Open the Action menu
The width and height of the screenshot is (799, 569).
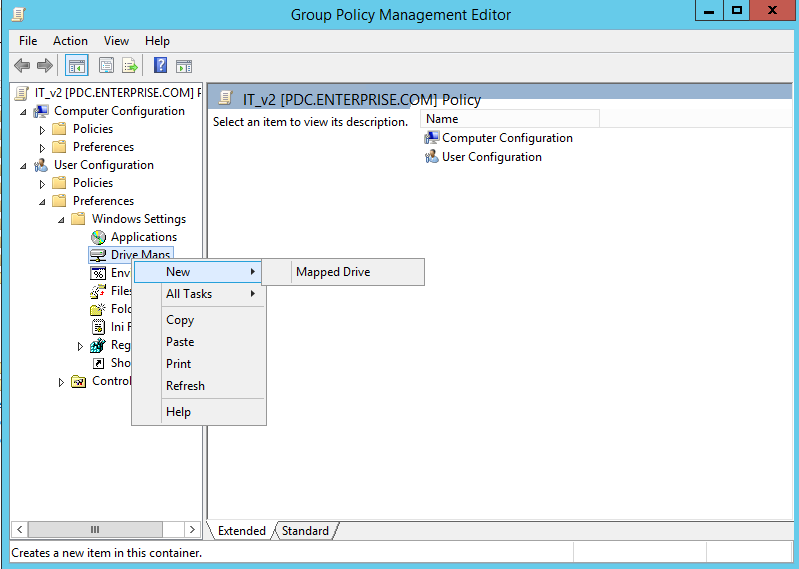[70, 41]
